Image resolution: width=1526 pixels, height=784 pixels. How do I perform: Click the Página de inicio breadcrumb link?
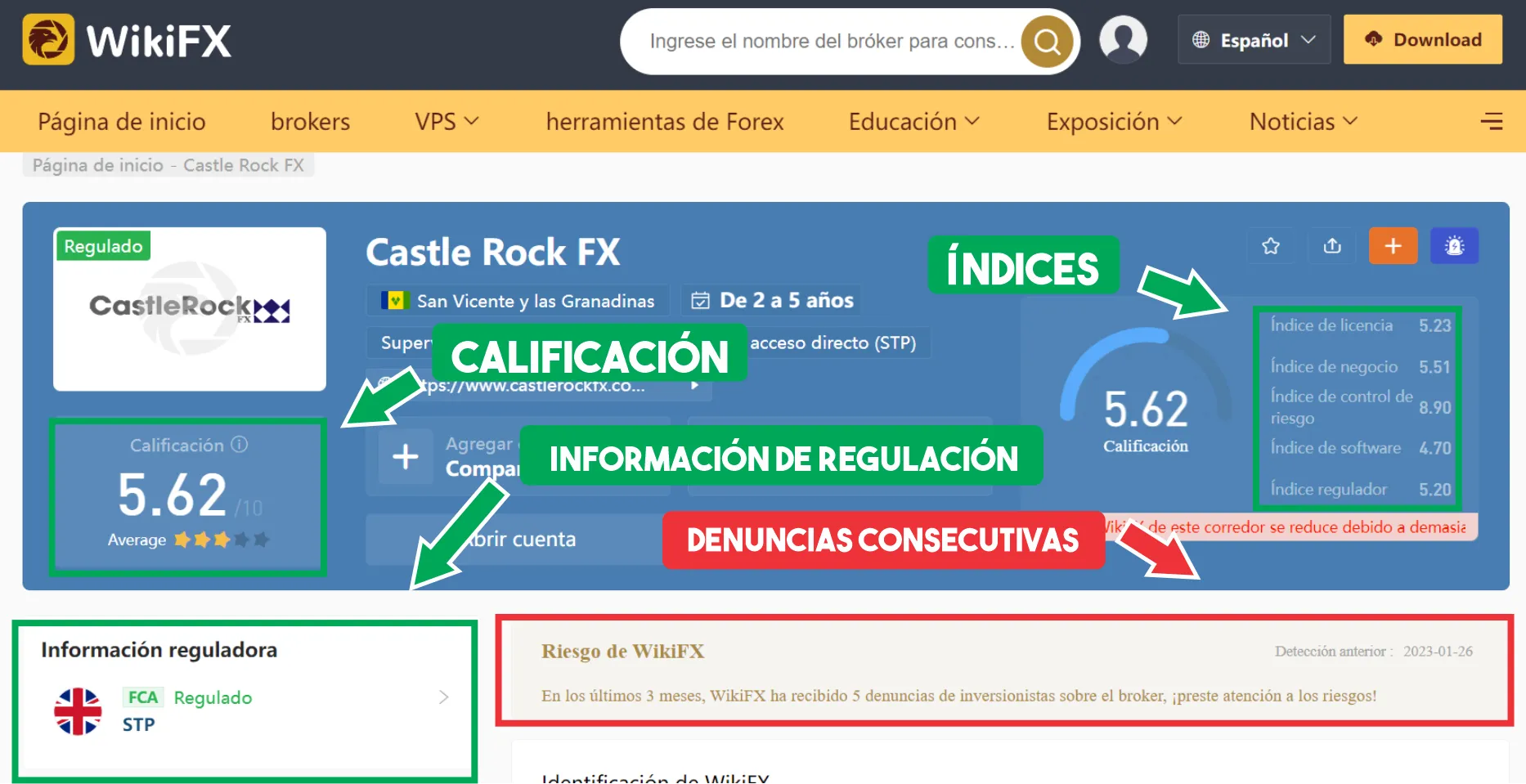[98, 165]
